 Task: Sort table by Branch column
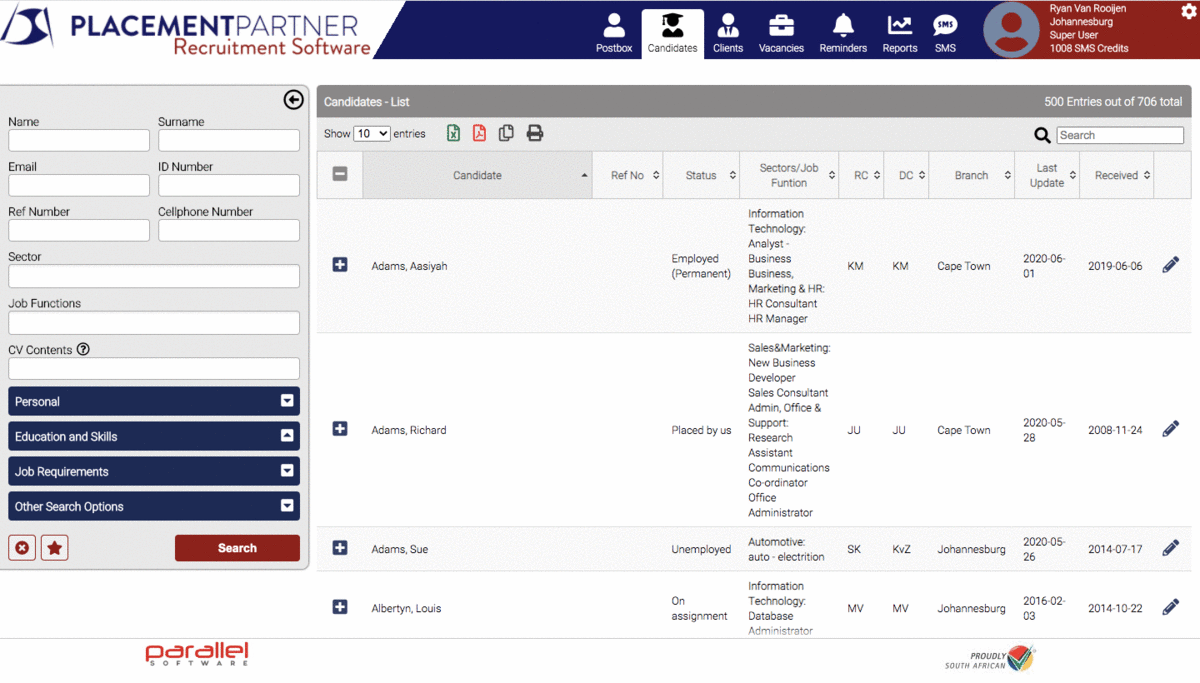tap(971, 175)
